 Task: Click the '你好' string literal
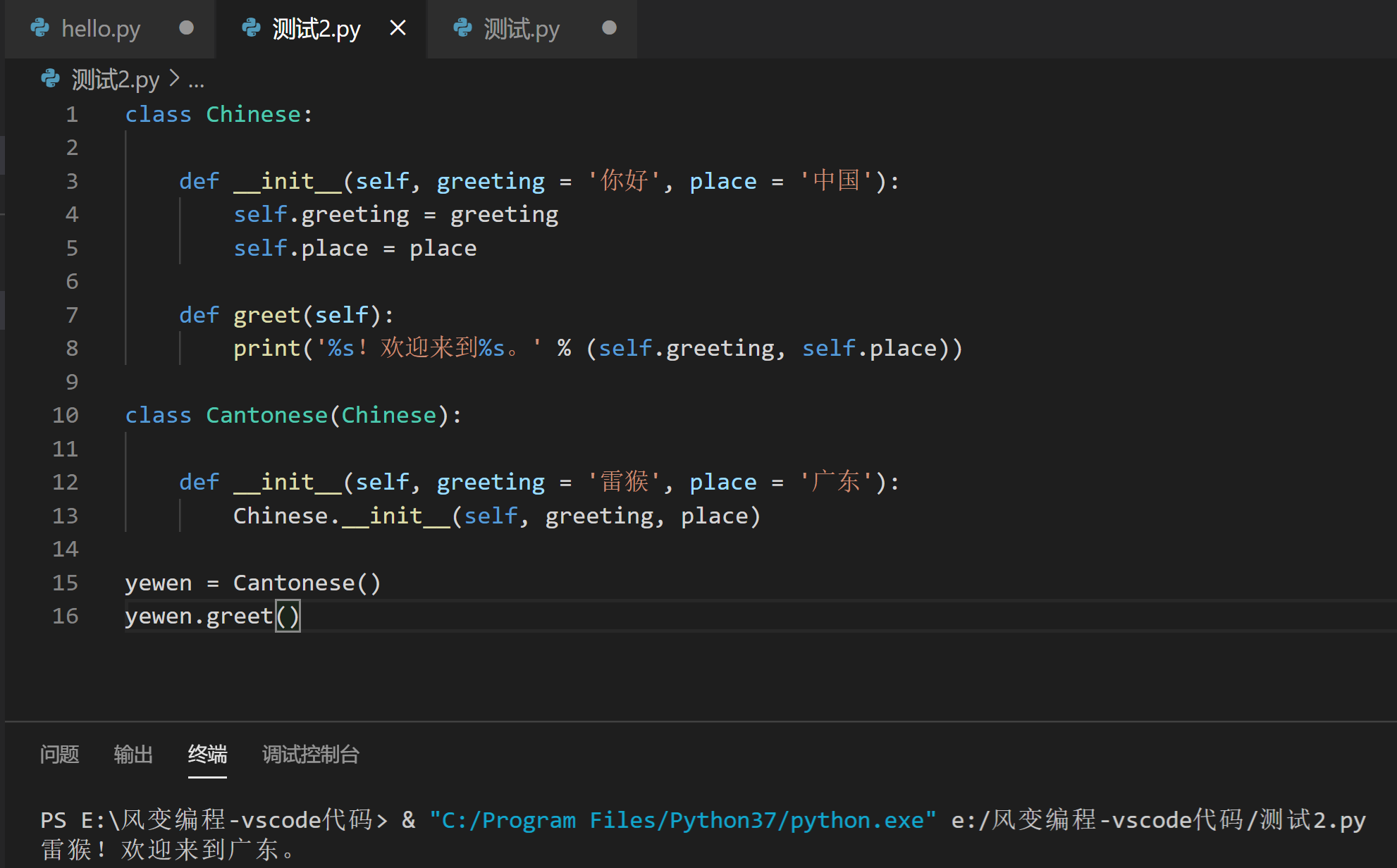tap(624, 181)
